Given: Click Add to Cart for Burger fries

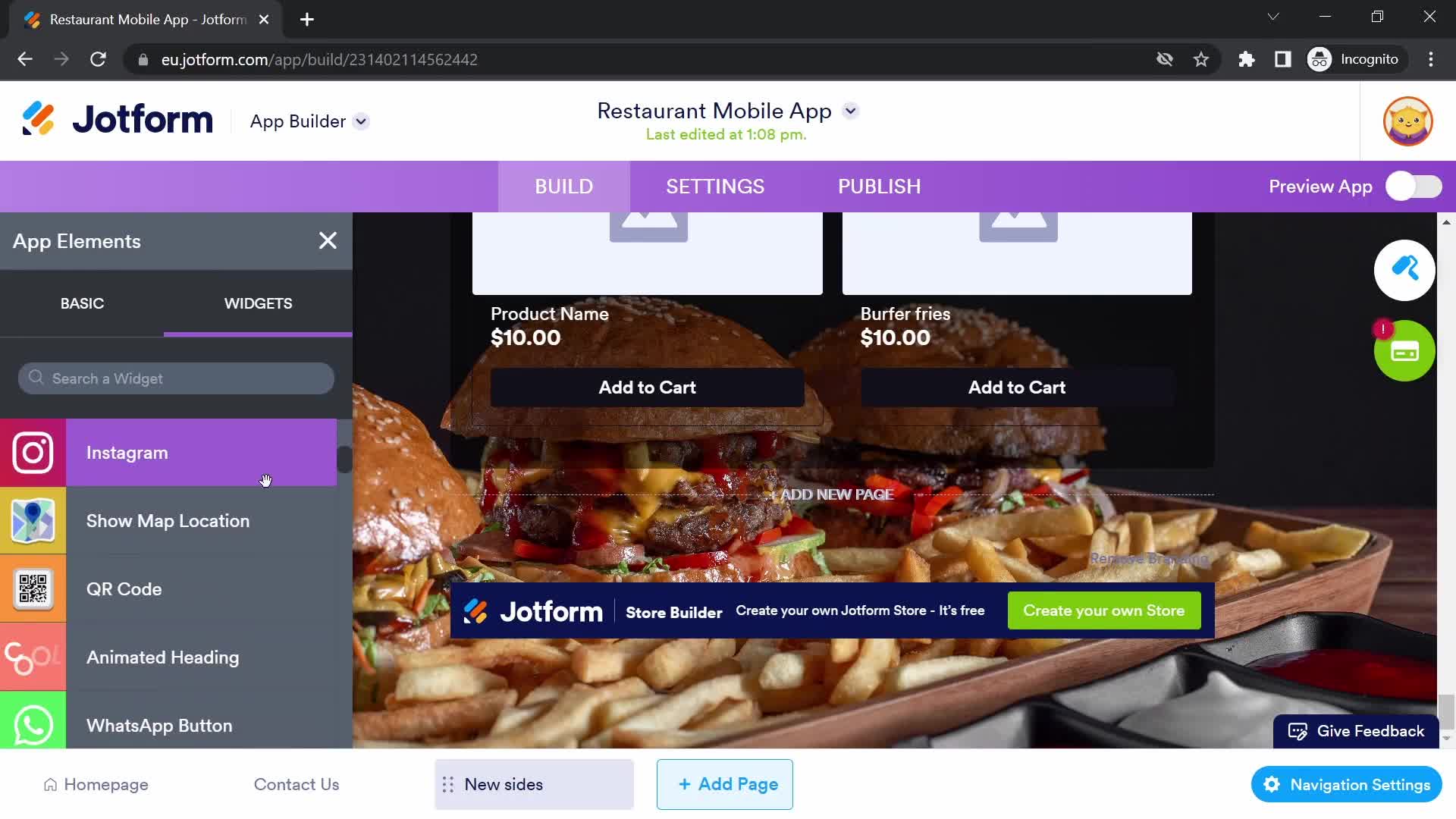Looking at the screenshot, I should point(1016,387).
